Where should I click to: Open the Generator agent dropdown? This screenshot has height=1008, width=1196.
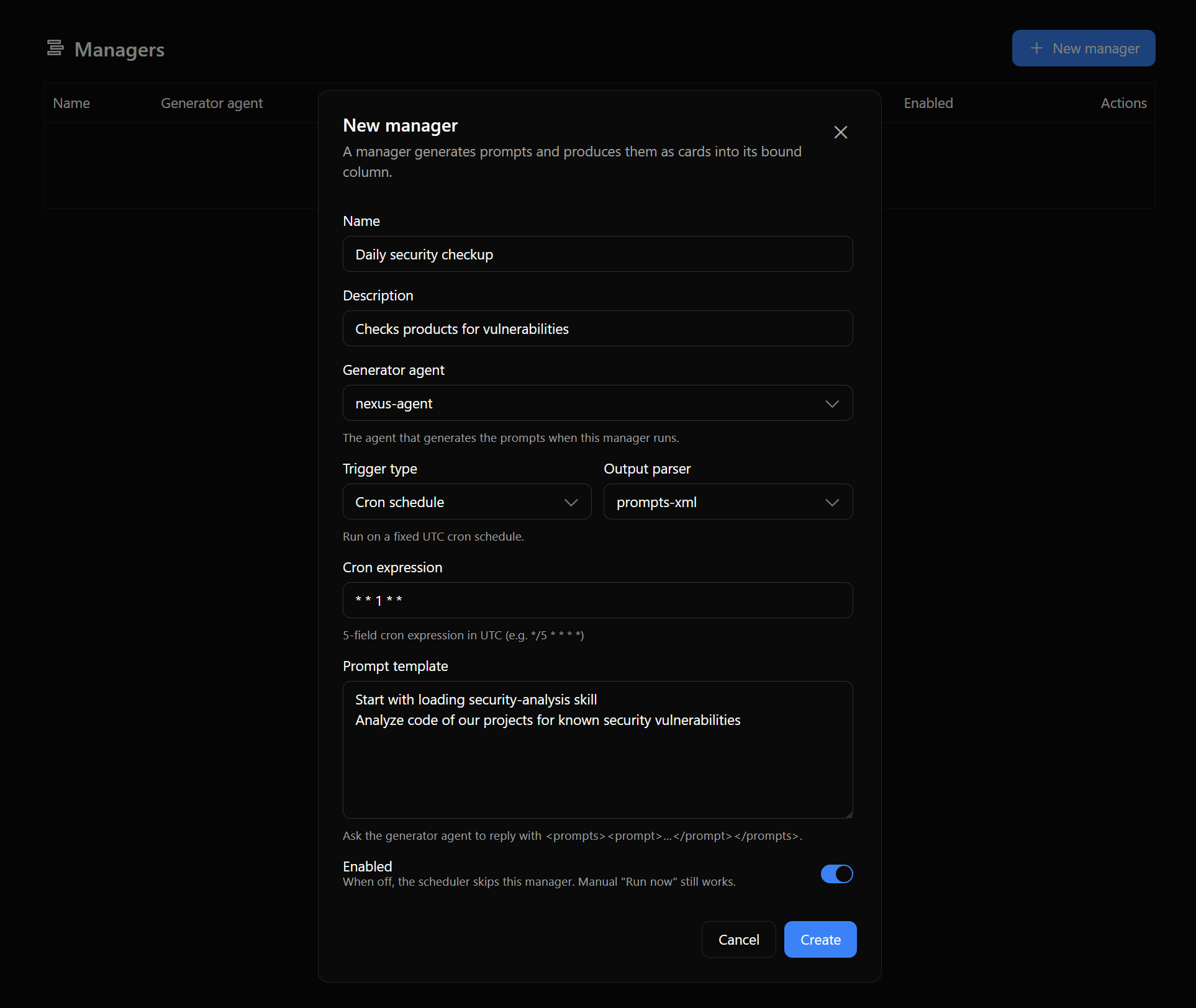[x=597, y=403]
